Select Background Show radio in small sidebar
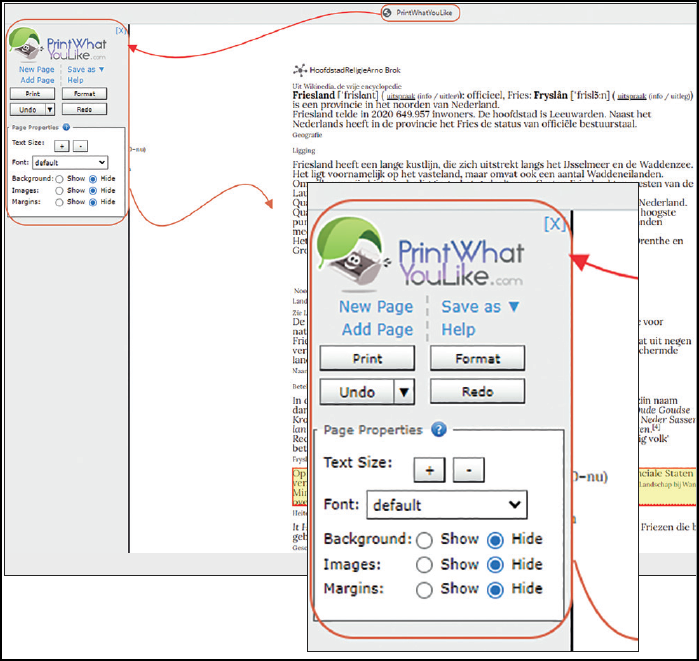699x661 pixels. 59,179
